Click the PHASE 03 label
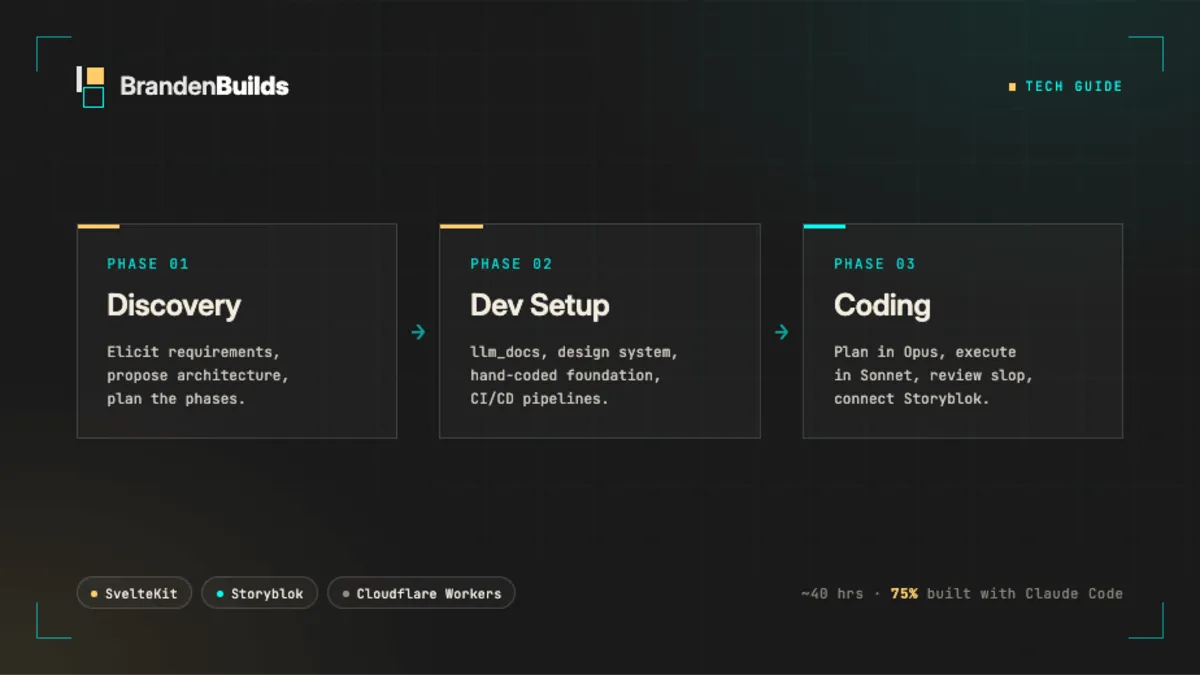 pyautogui.click(x=875, y=264)
